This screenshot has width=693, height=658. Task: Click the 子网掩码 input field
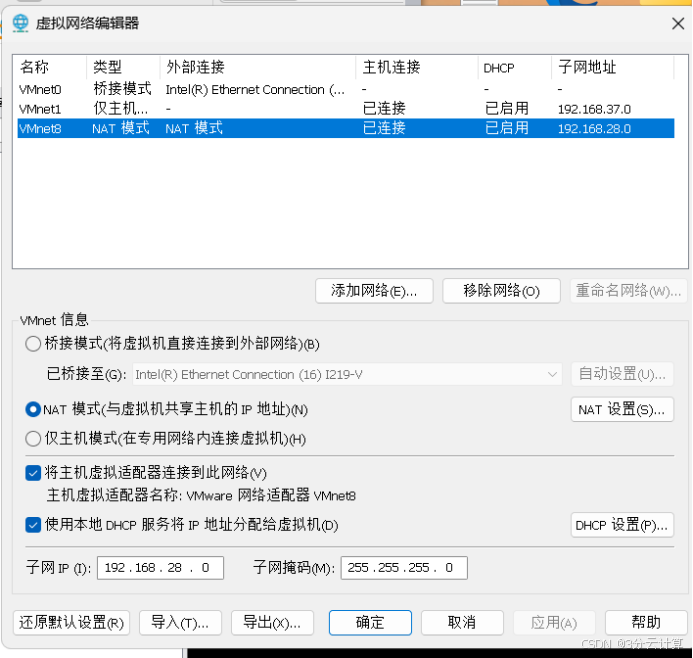click(404, 568)
